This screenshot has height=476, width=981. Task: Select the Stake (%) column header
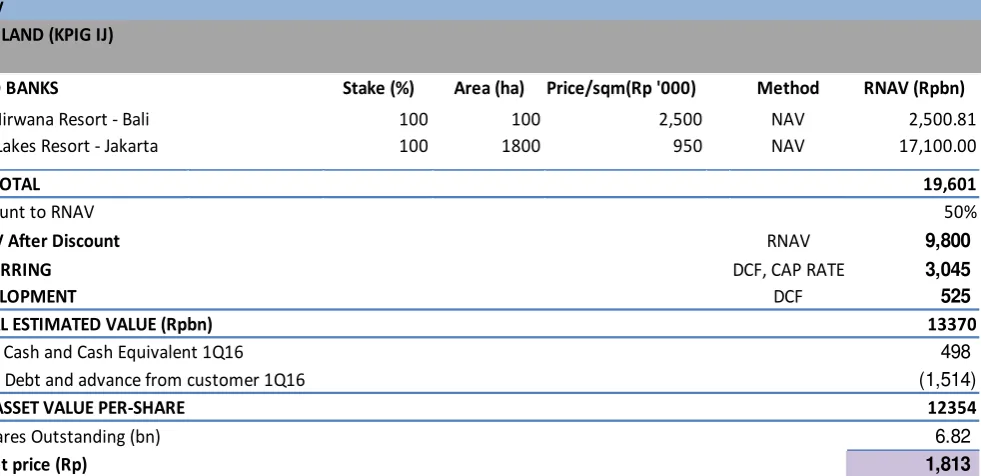click(x=379, y=89)
